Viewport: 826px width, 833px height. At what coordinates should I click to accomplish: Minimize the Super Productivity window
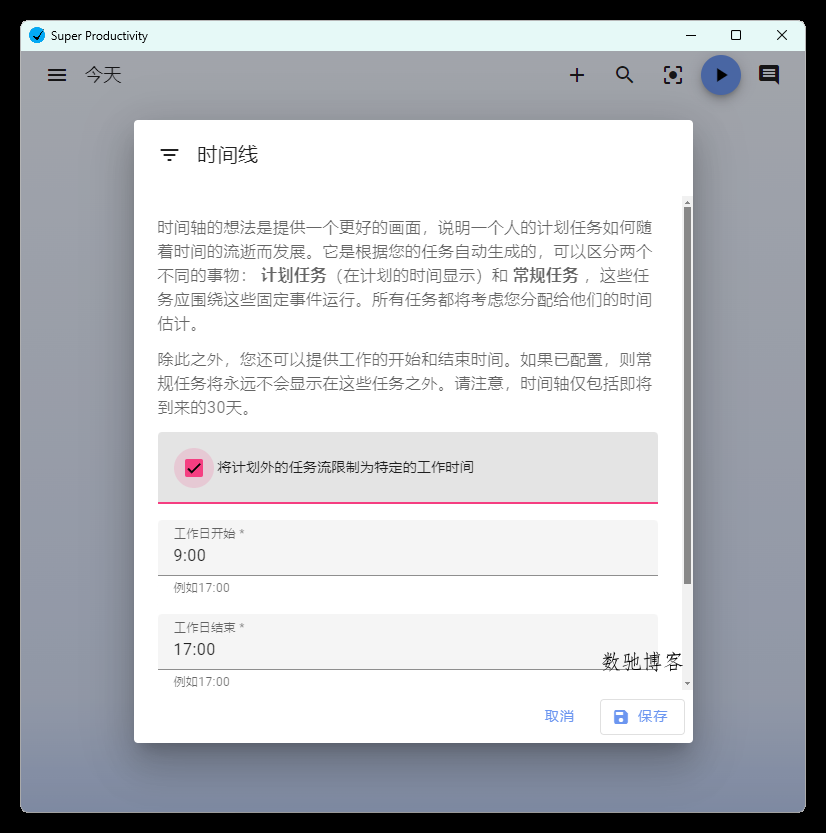(691, 36)
